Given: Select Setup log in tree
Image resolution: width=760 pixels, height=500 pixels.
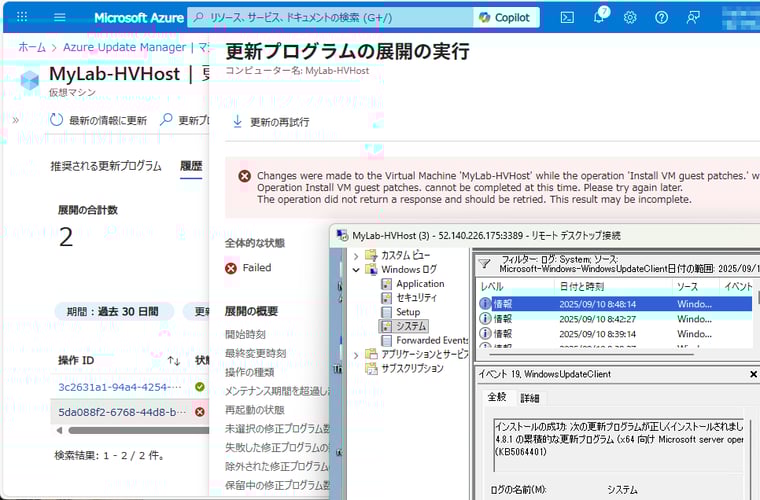Looking at the screenshot, I should [x=408, y=312].
